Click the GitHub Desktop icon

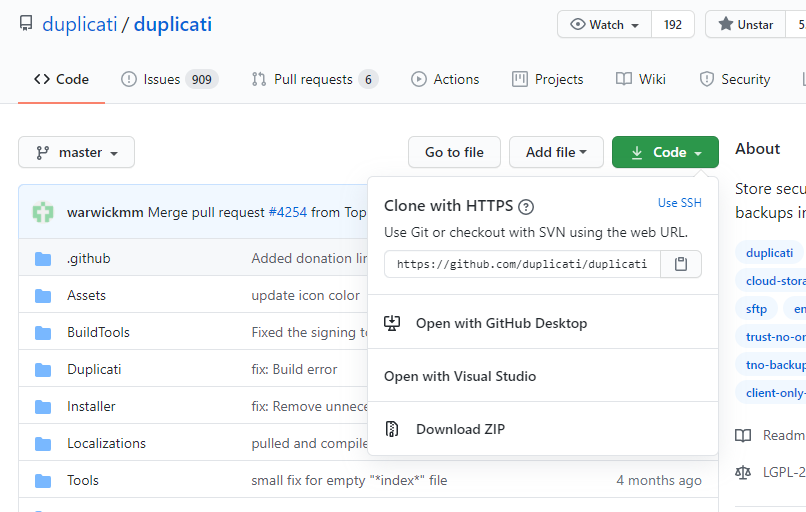(392, 323)
